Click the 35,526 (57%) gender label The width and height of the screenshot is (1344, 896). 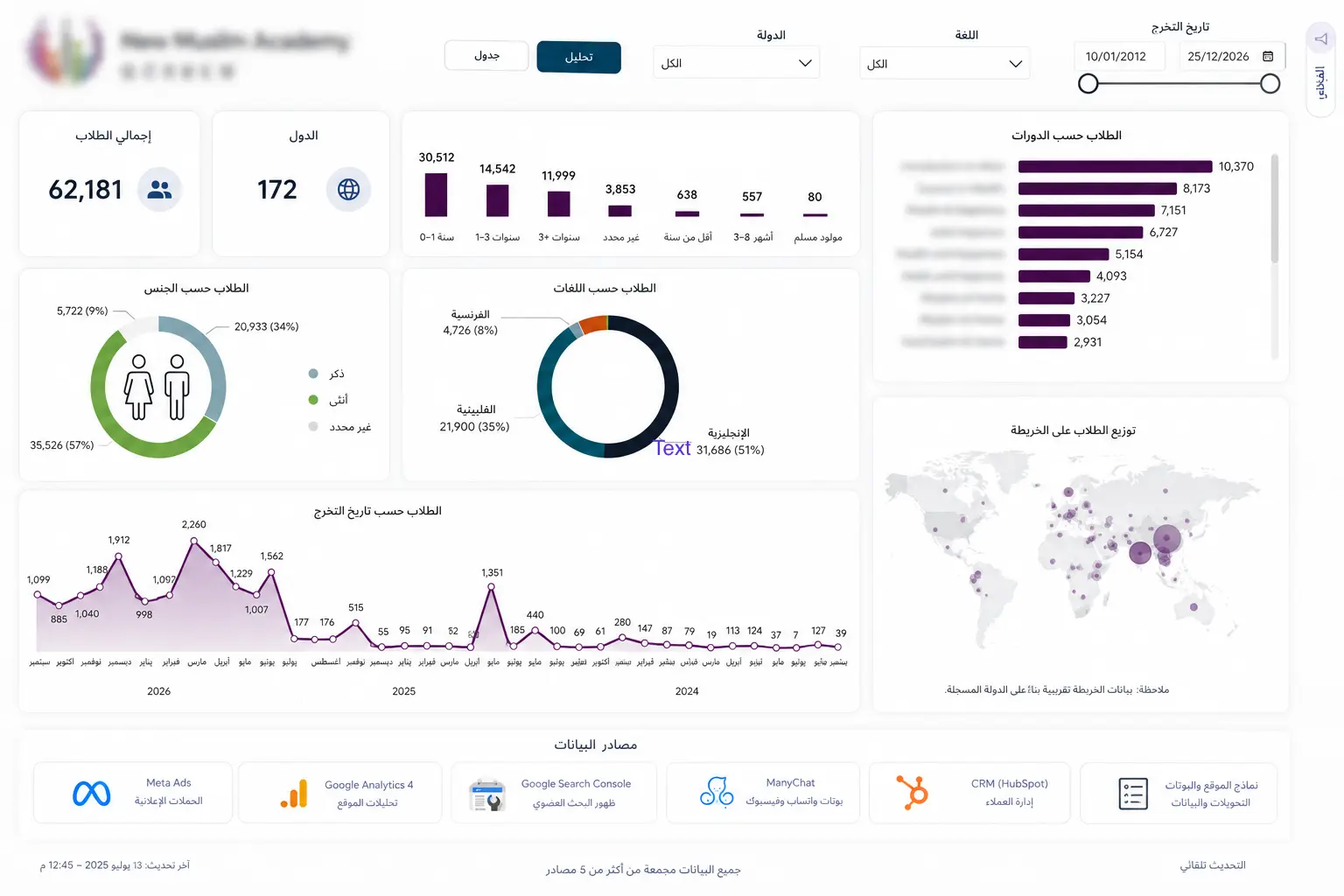(62, 445)
